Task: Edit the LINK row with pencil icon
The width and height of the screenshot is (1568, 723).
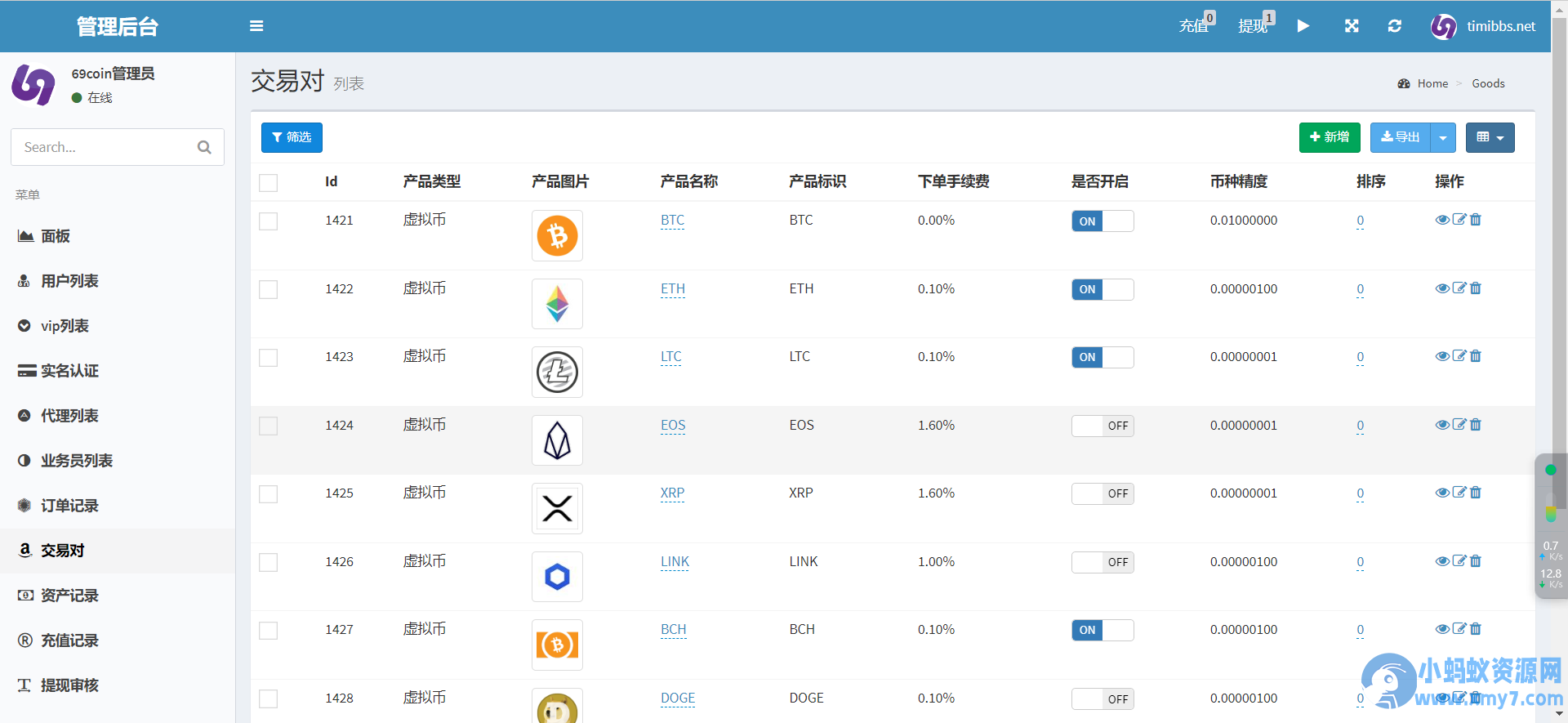Action: (1459, 561)
